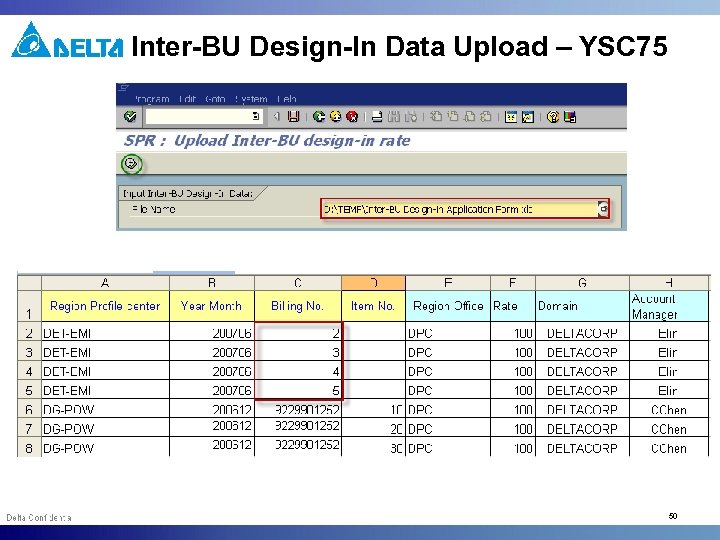
Task: Click the Create Shortcut icon
Action: (528, 117)
